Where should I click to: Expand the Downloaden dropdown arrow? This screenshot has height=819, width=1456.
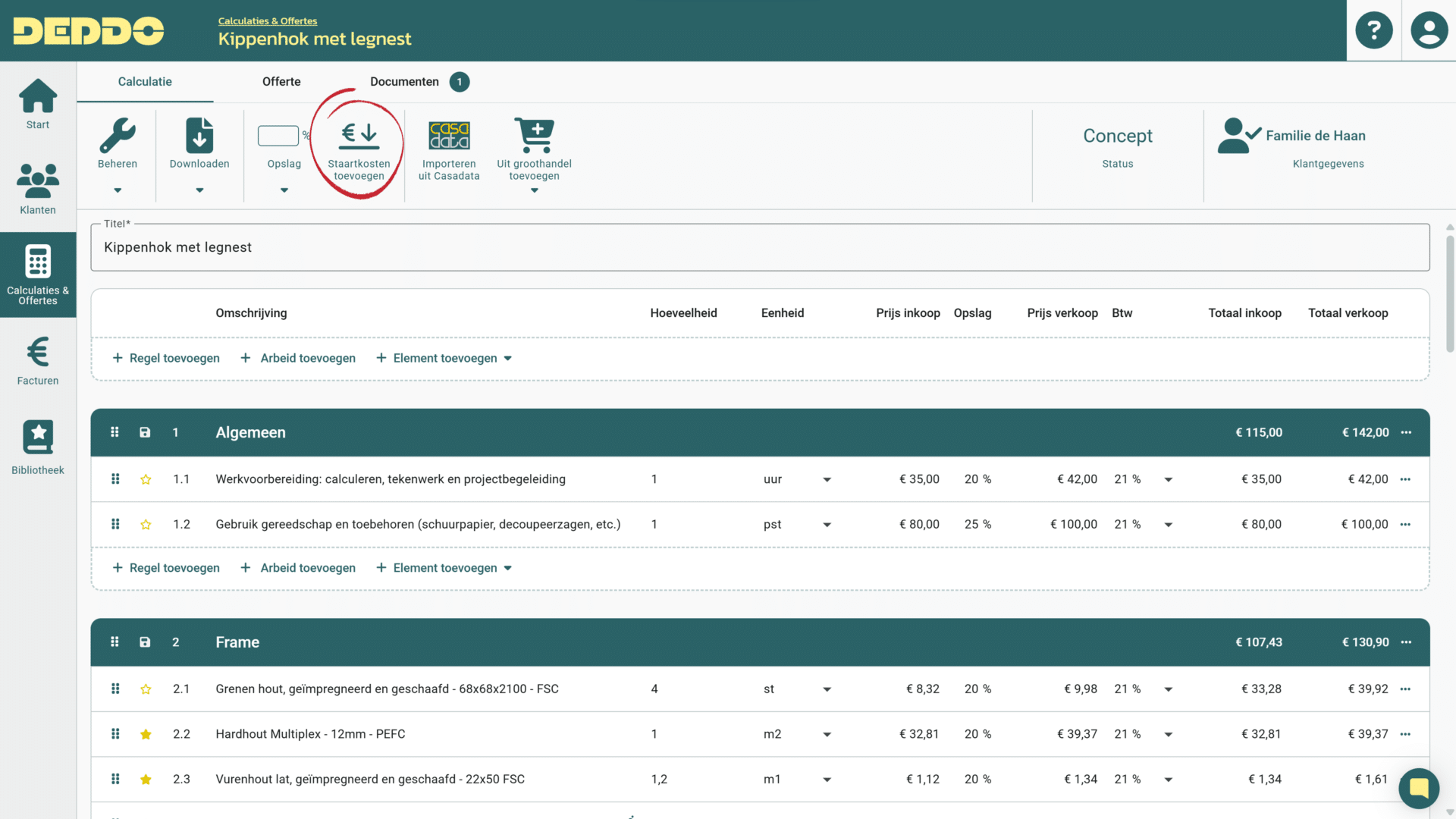click(199, 190)
